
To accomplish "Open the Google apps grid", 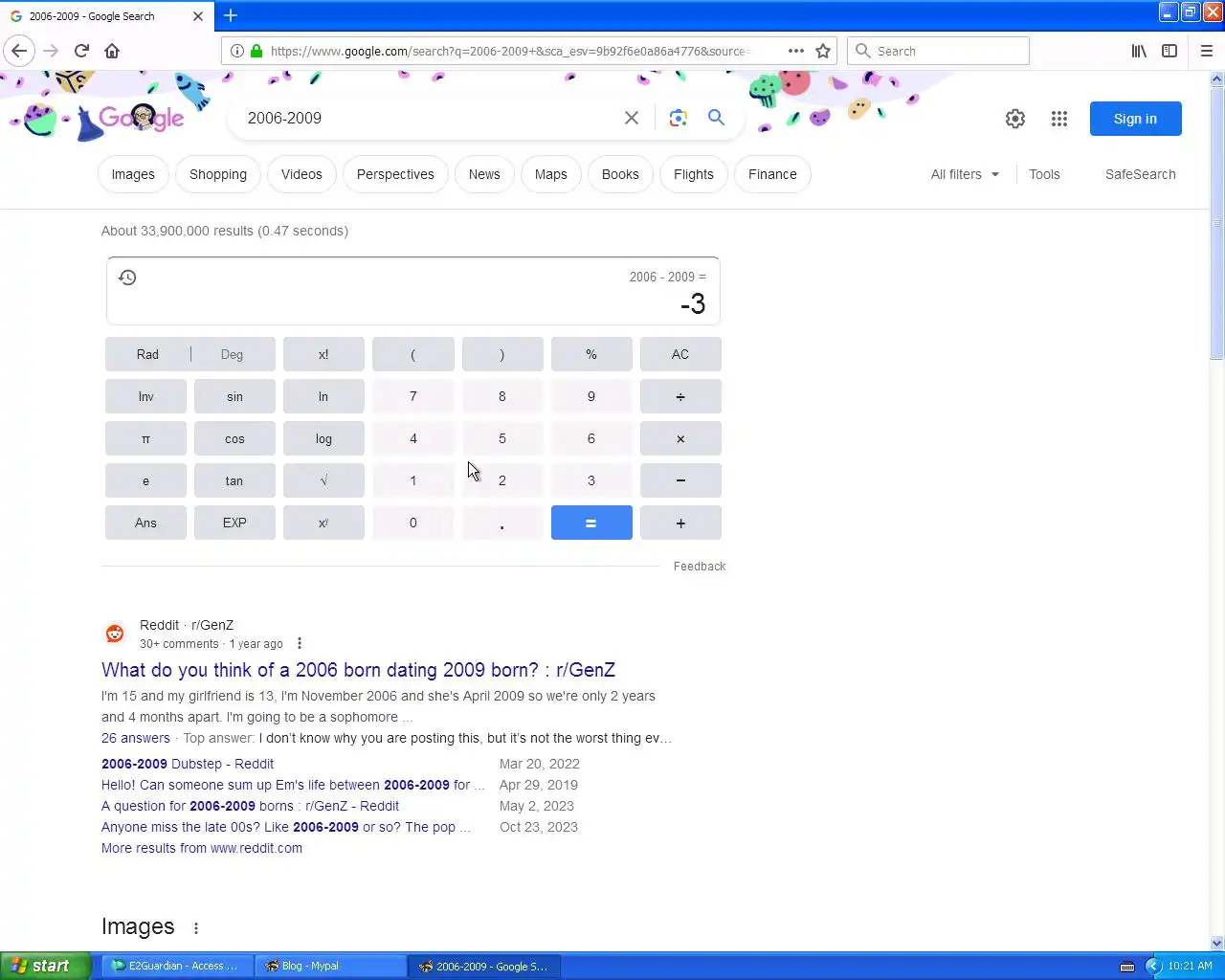I will (x=1058, y=119).
